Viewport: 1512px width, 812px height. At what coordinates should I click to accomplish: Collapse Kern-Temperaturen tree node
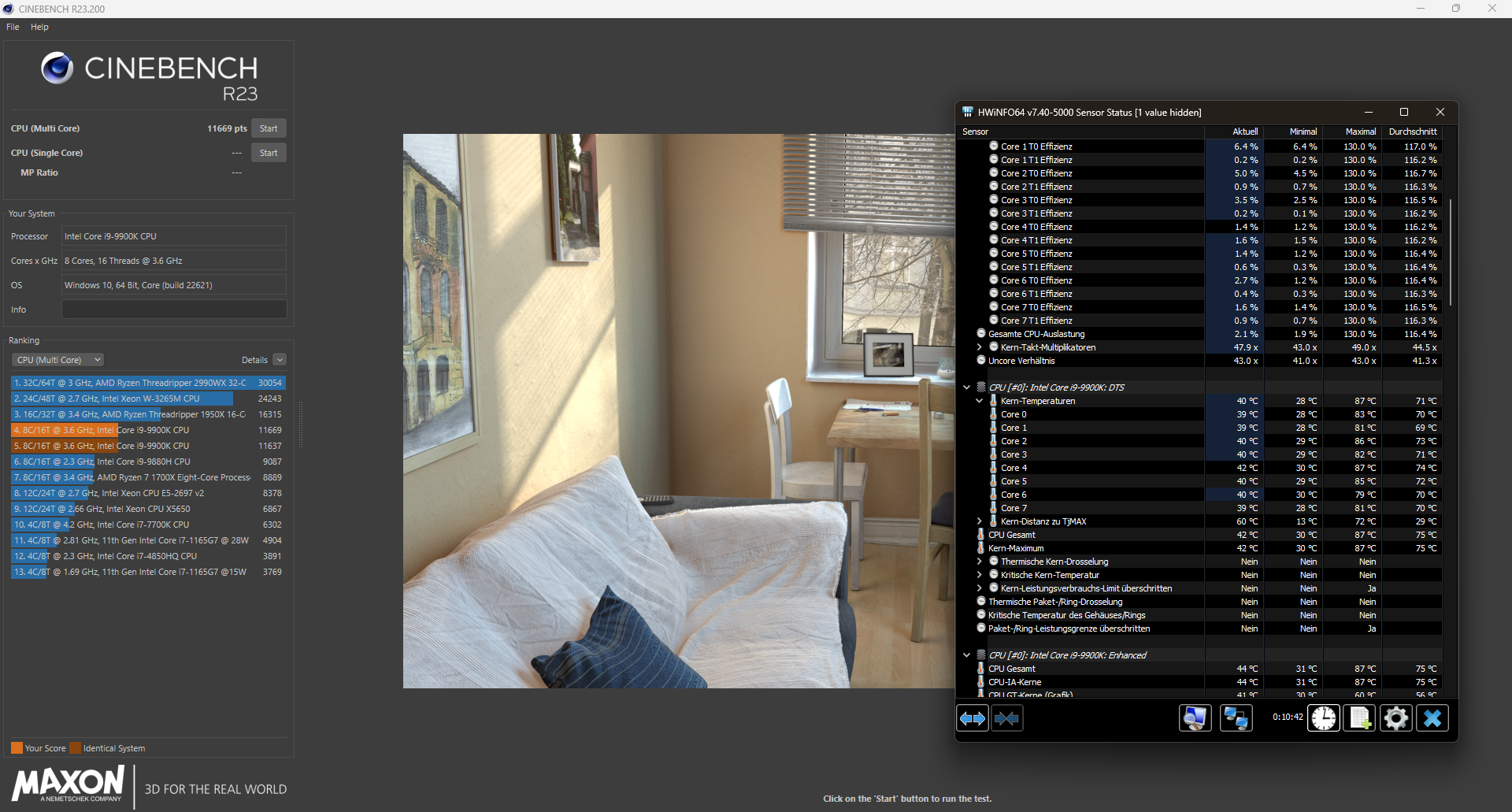click(x=979, y=400)
